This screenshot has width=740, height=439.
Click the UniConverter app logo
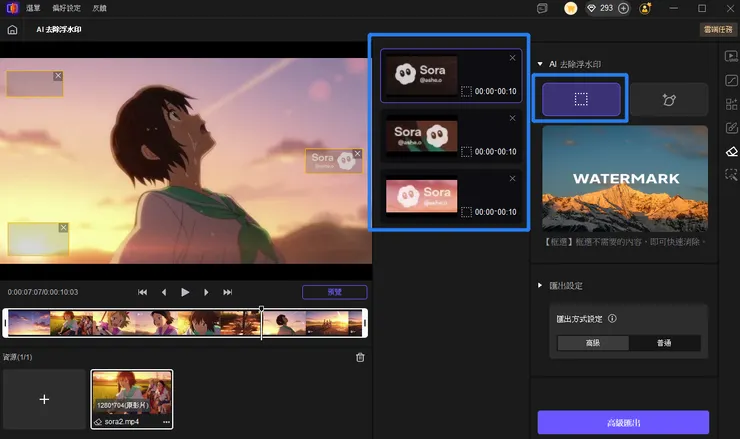(12, 8)
